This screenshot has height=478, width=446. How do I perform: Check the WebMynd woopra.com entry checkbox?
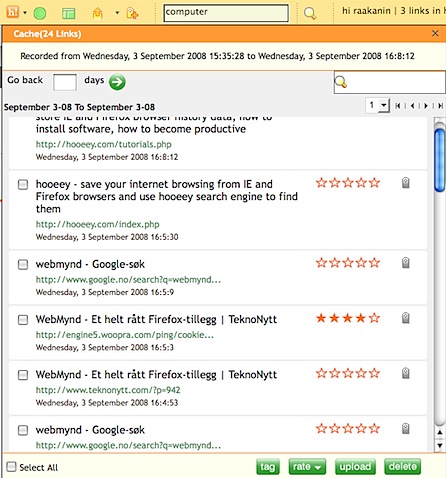pyautogui.click(x=23, y=320)
